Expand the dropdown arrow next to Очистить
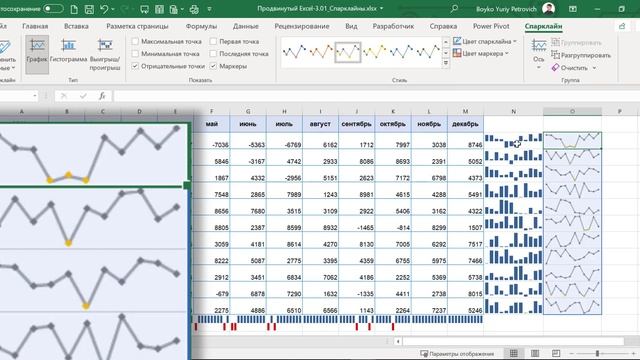 (594, 68)
